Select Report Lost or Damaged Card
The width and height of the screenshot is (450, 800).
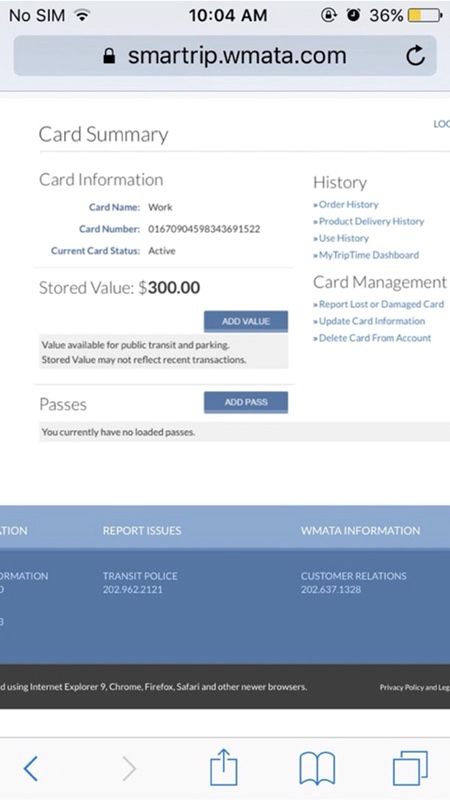tap(379, 304)
